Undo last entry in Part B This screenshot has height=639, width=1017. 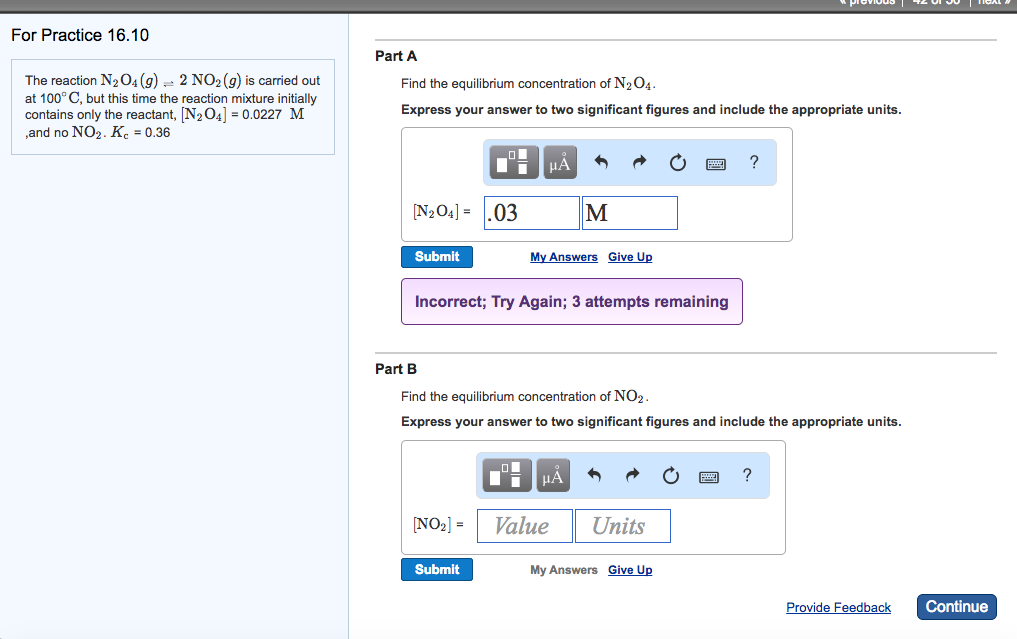[594, 476]
